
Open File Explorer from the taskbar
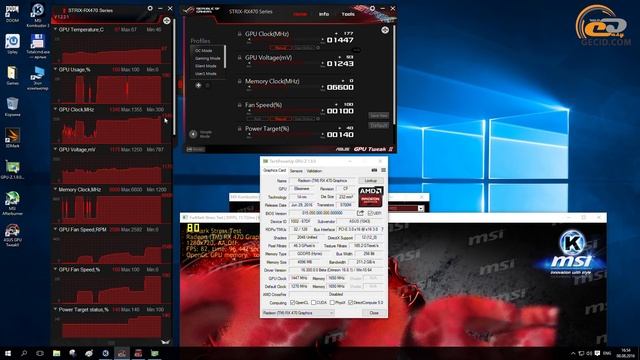(56, 353)
